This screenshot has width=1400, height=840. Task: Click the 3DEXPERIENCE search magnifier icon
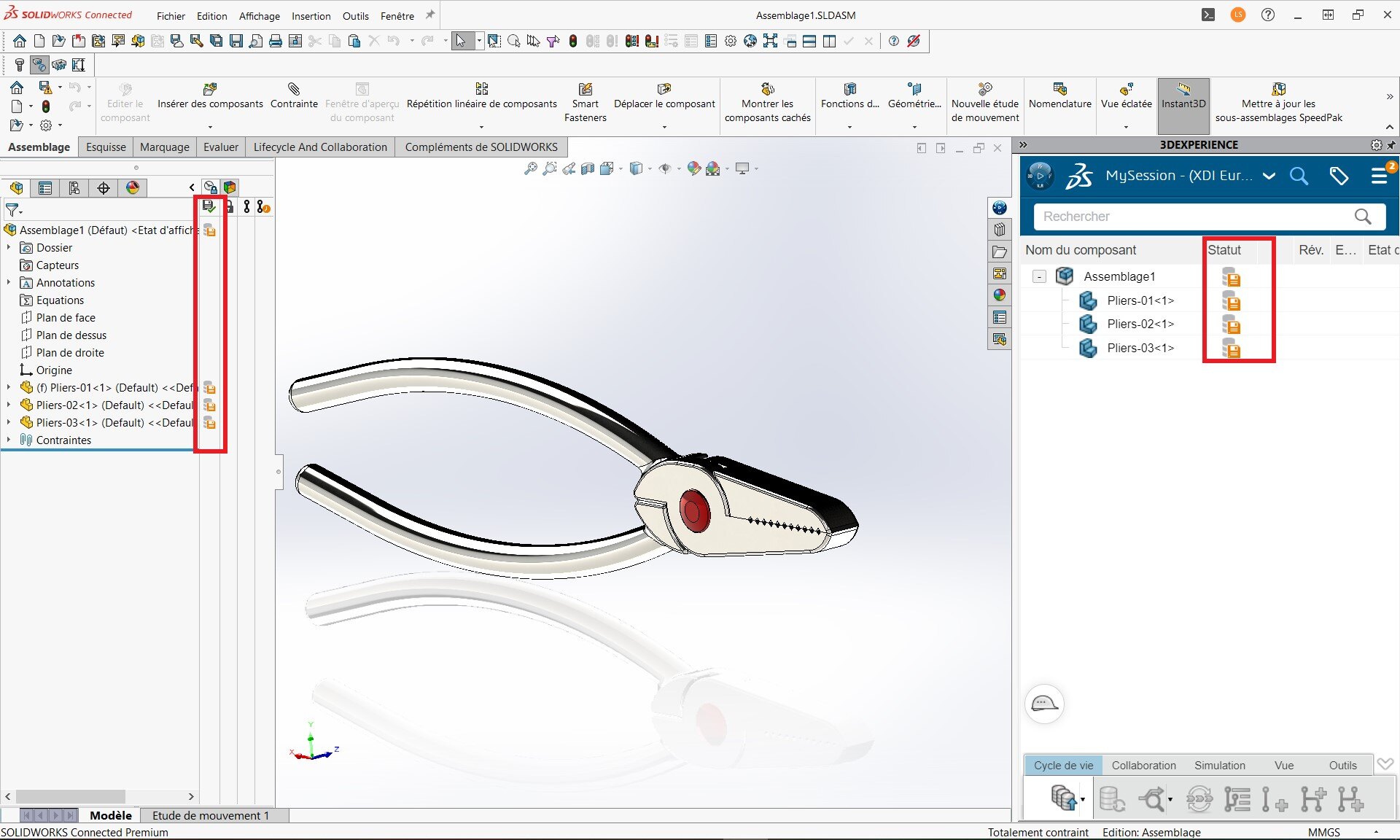coord(1299,176)
